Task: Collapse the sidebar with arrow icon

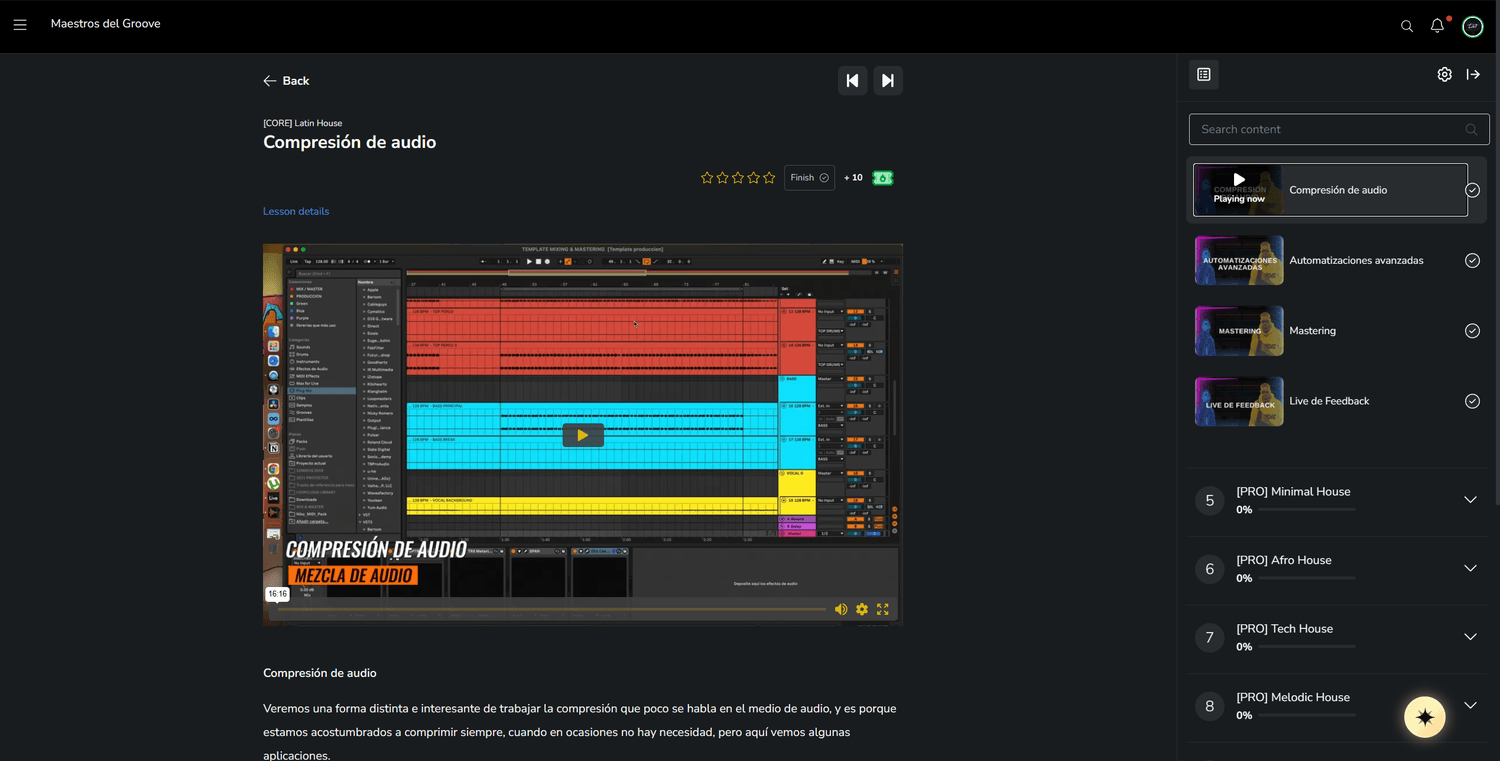Action: 1473,74
